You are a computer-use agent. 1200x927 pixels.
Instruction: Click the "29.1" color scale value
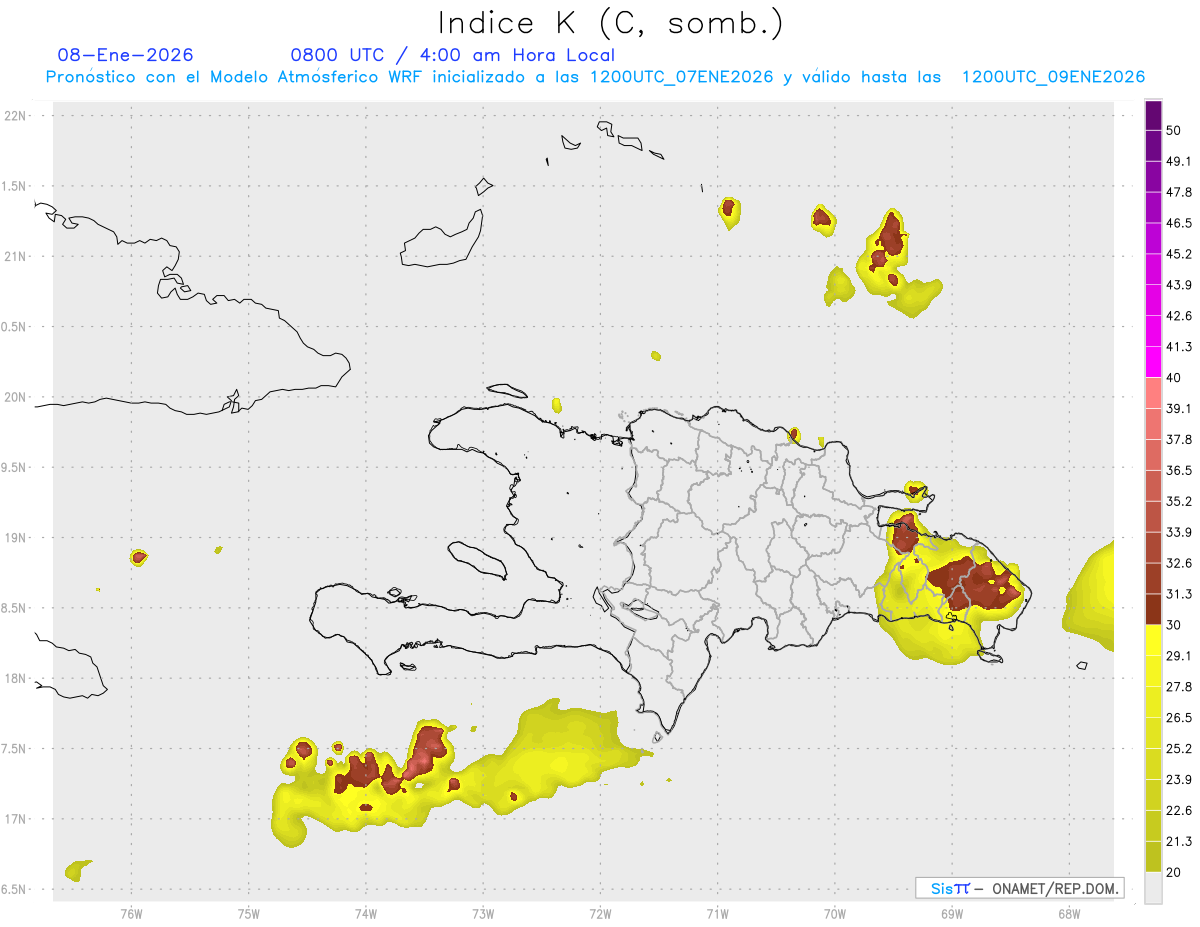point(1179,656)
